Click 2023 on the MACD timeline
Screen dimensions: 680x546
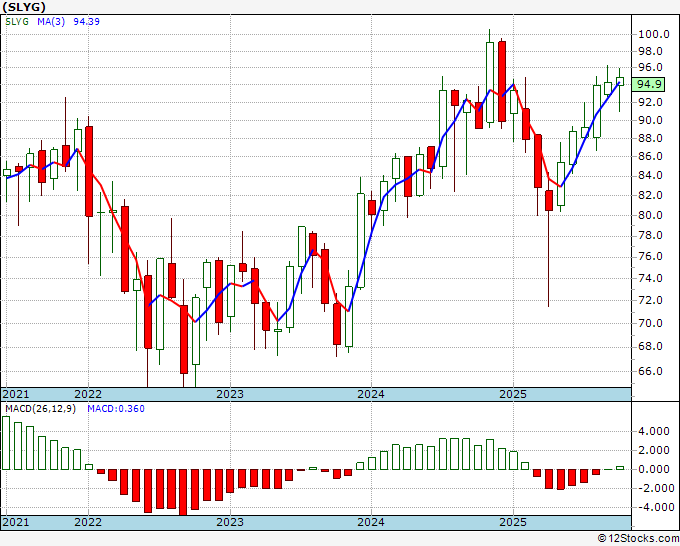pos(230,522)
